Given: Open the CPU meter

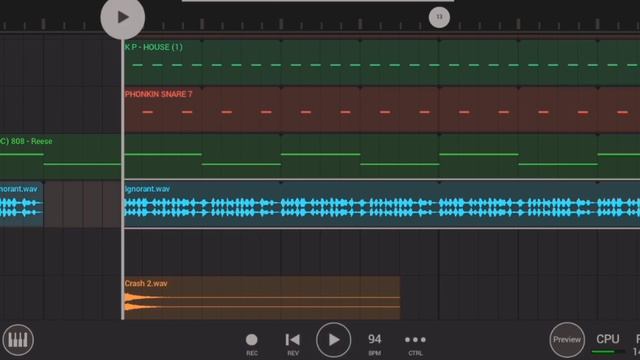Looking at the screenshot, I should [x=608, y=343].
